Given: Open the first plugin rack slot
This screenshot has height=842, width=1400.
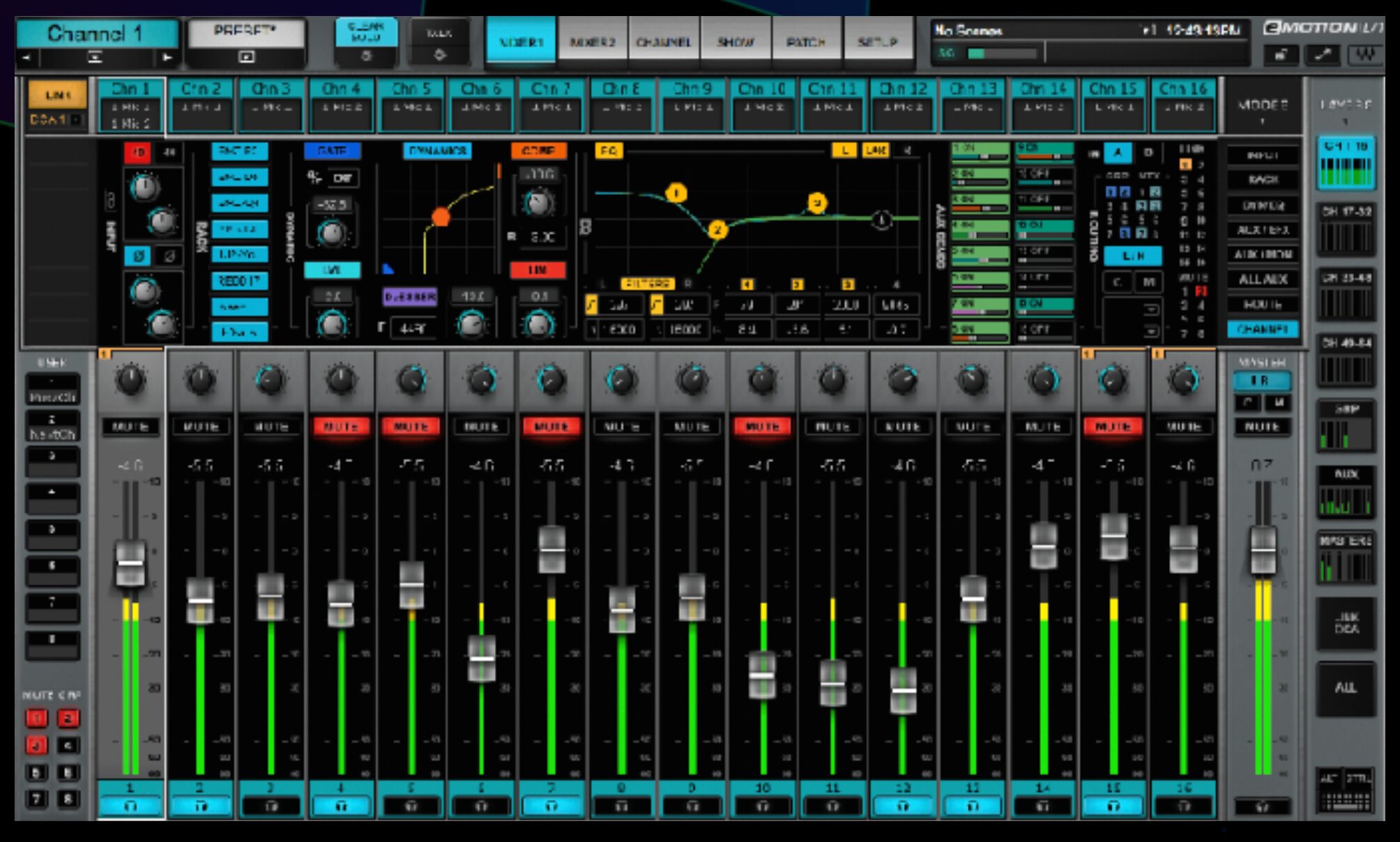Looking at the screenshot, I should click(239, 151).
